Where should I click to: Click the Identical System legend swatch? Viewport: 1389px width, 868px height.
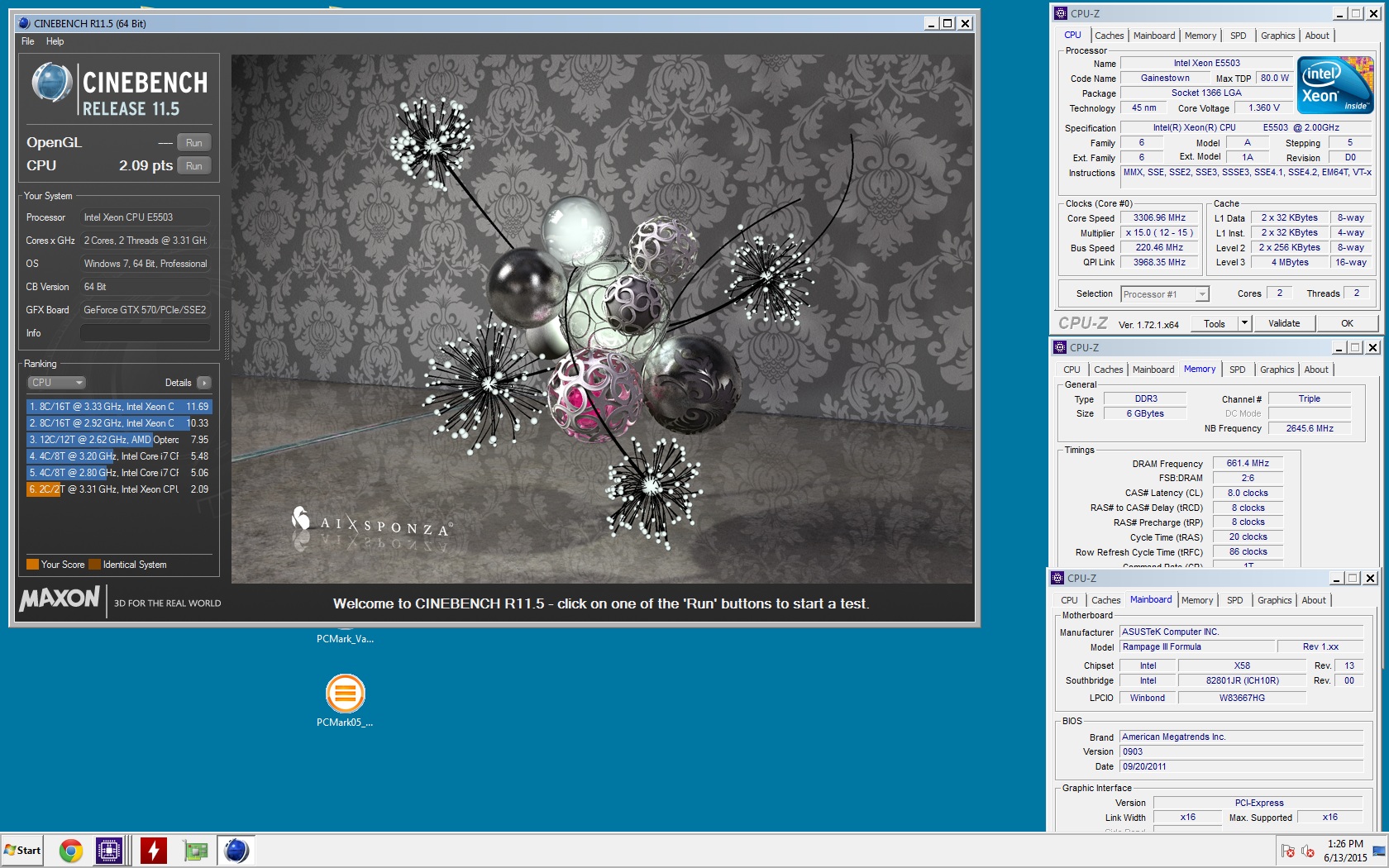pos(95,565)
